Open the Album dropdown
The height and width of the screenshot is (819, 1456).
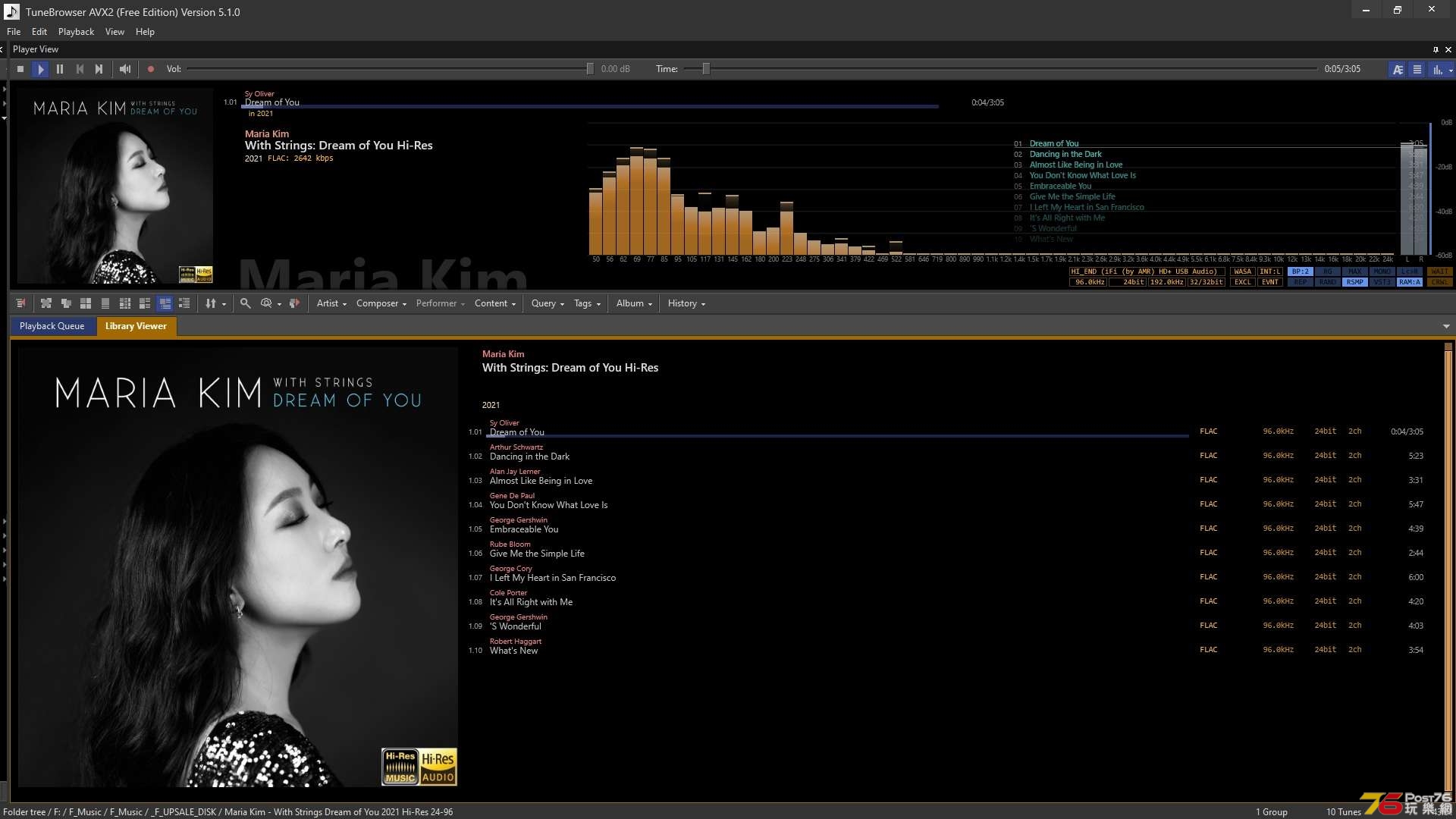pos(634,303)
